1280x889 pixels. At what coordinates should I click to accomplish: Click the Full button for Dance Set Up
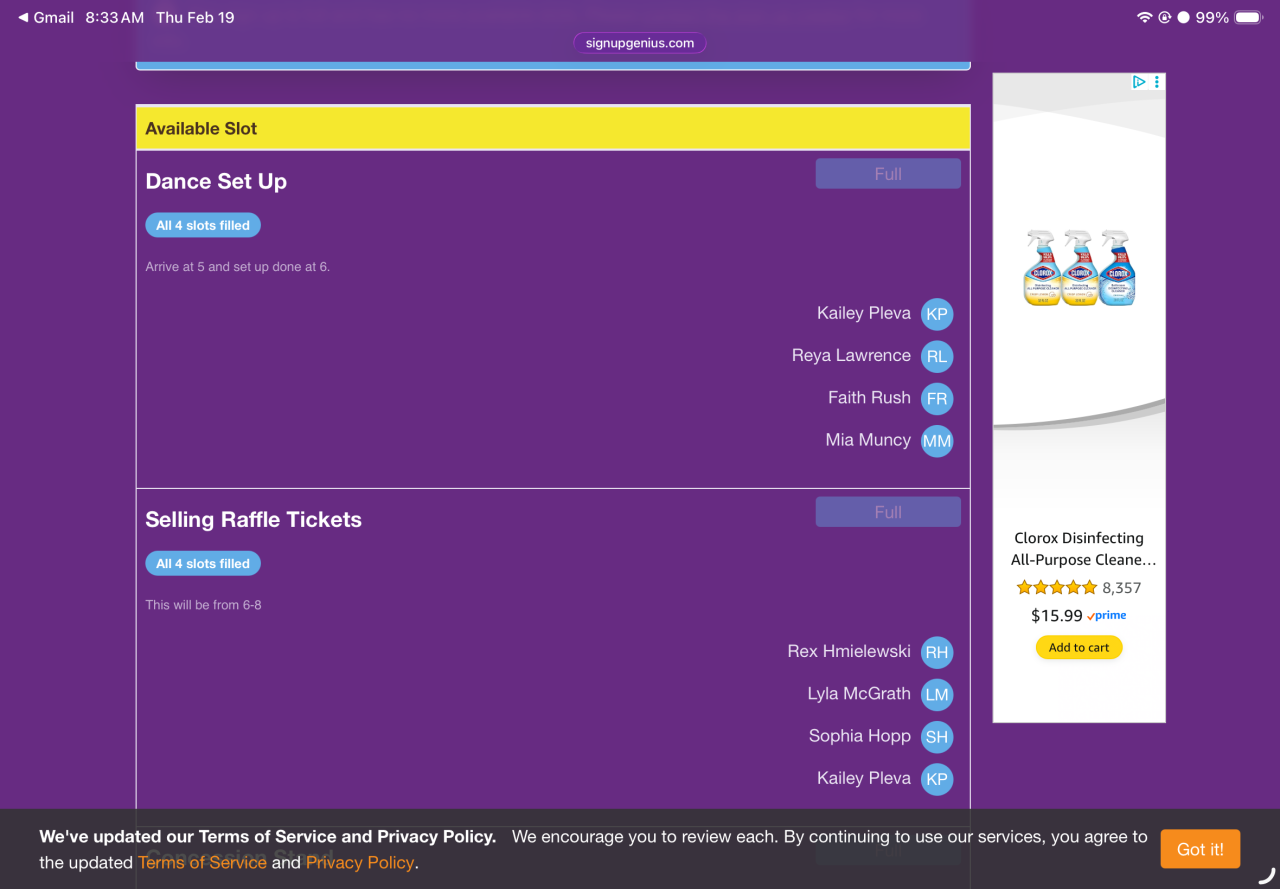point(888,174)
